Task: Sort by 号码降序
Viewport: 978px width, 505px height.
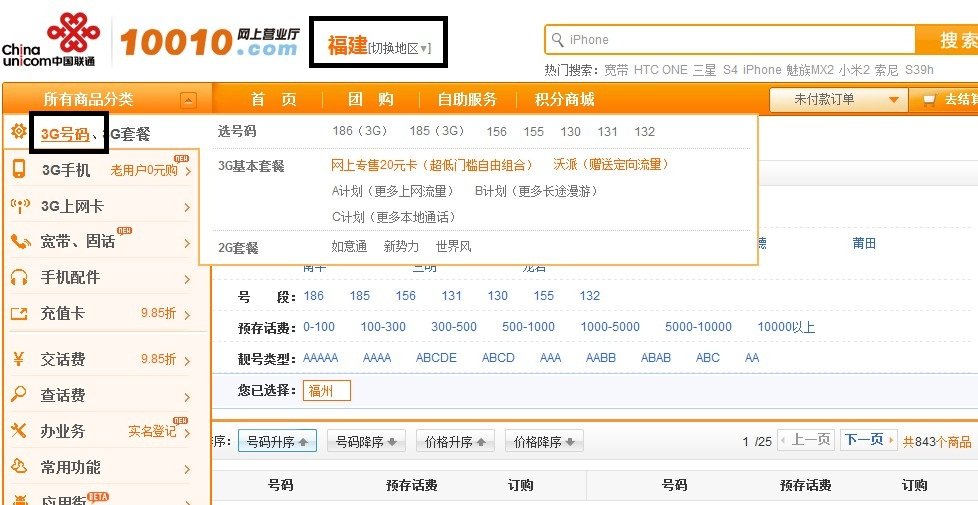Action: (366, 441)
